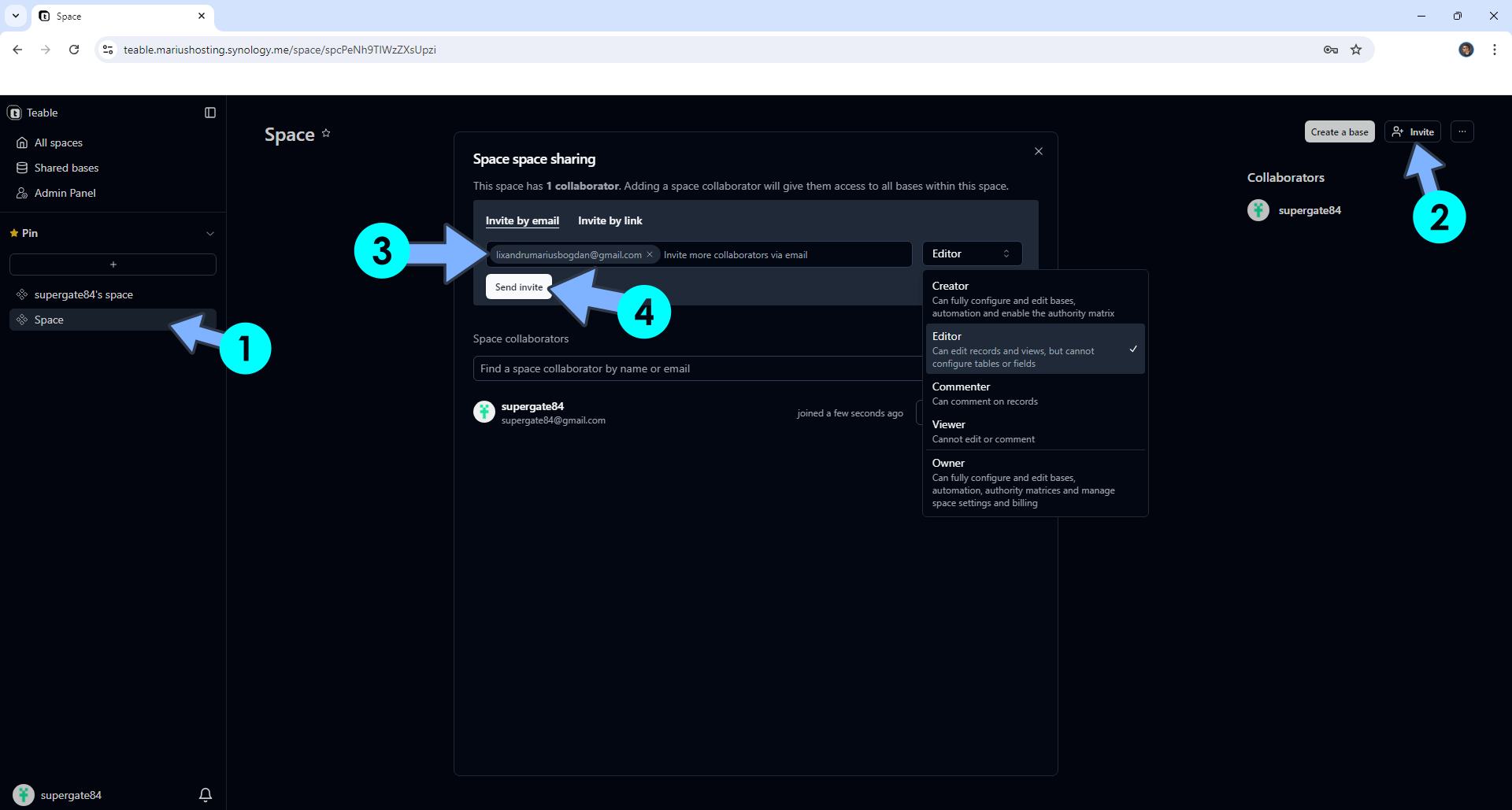Viewport: 1512px width, 810px height.
Task: Open the more options ellipsis button
Action: click(x=1462, y=131)
